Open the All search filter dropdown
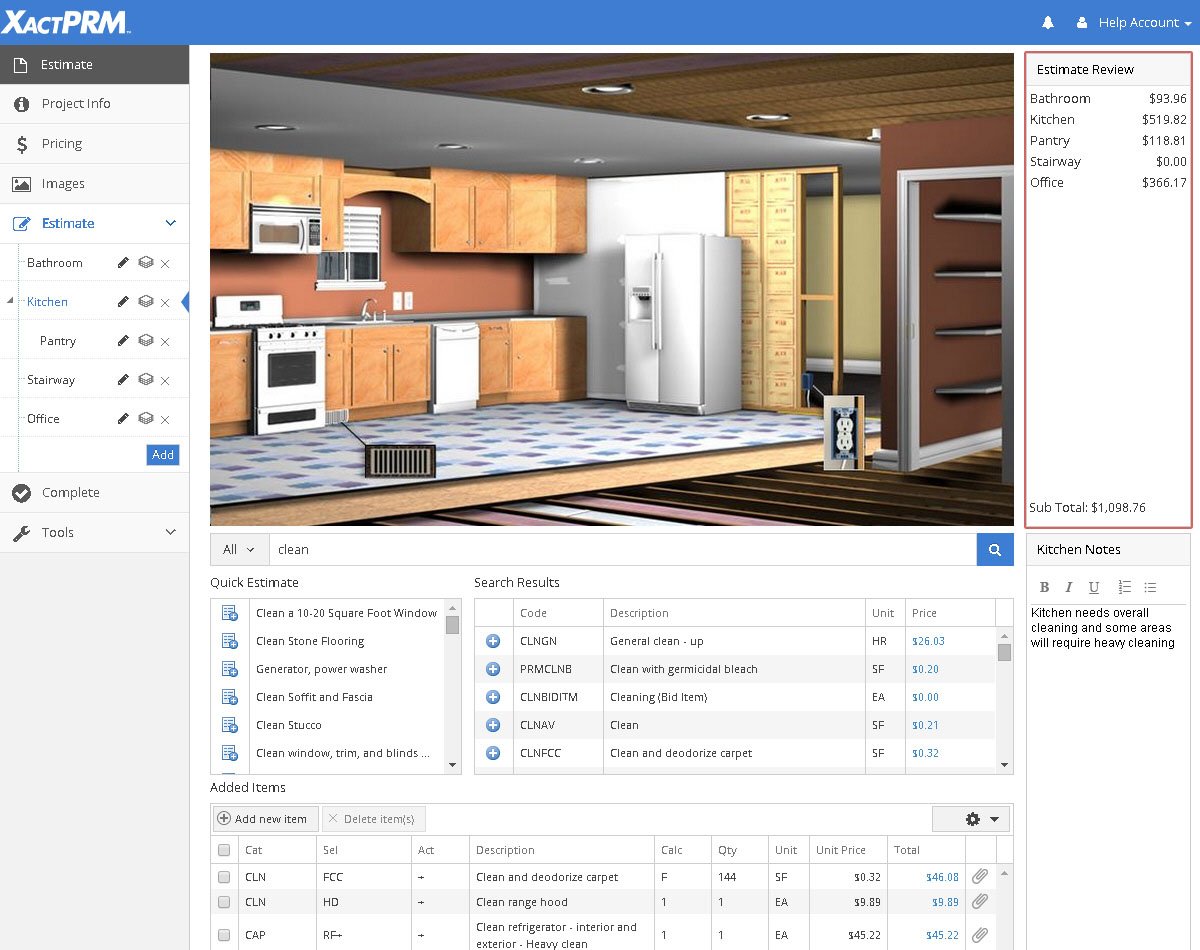Screen dimensions: 1200x950 (x=239, y=549)
